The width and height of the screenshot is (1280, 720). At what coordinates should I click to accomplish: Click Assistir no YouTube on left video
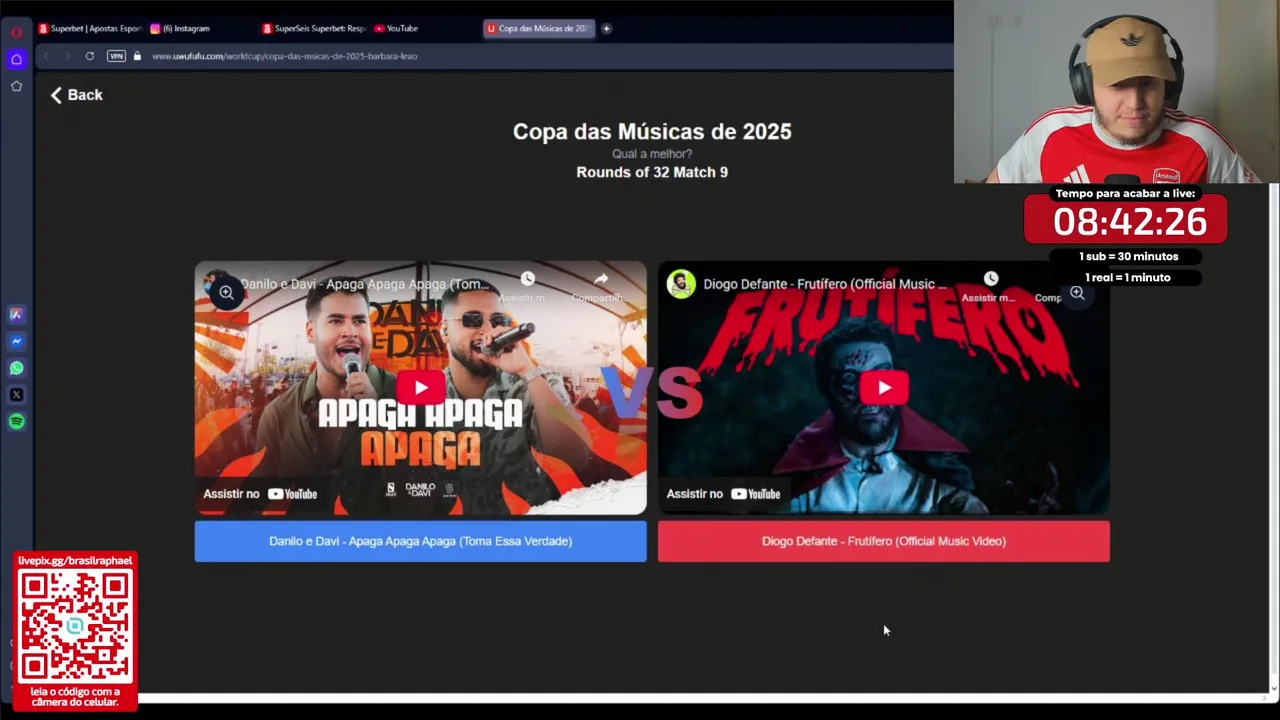pos(260,494)
